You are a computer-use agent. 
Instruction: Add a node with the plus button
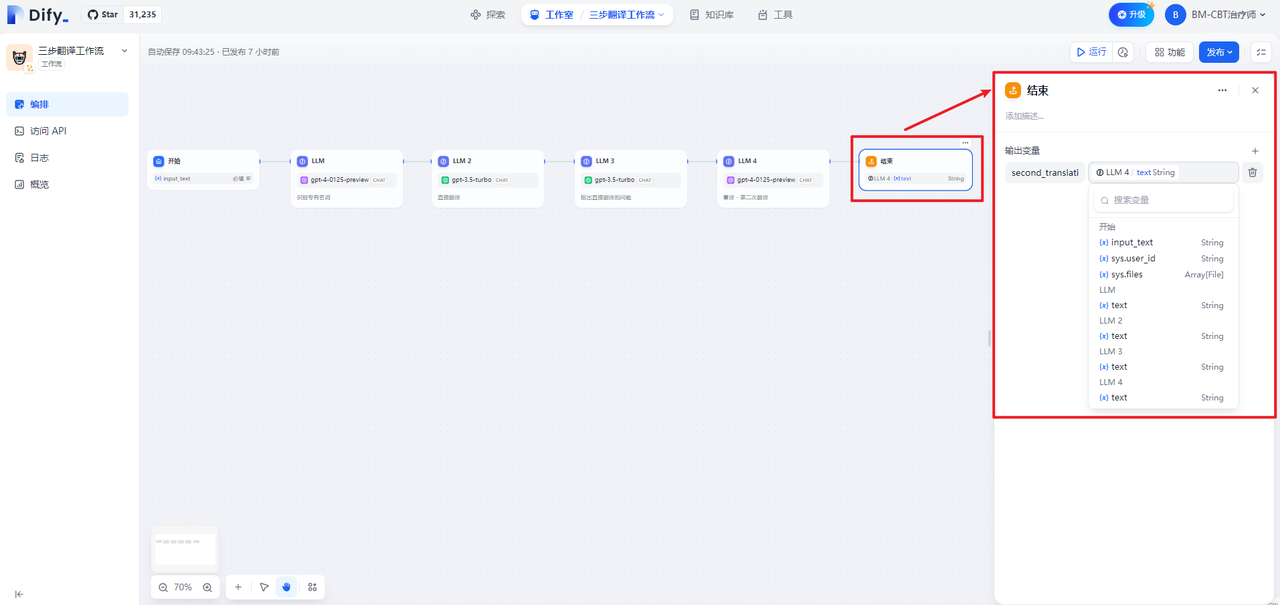pyautogui.click(x=238, y=587)
